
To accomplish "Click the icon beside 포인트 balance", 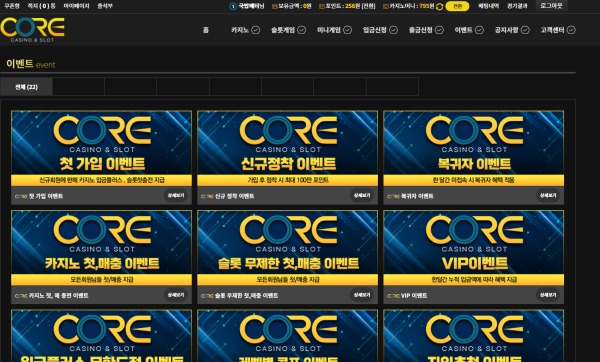I will click(x=322, y=6).
